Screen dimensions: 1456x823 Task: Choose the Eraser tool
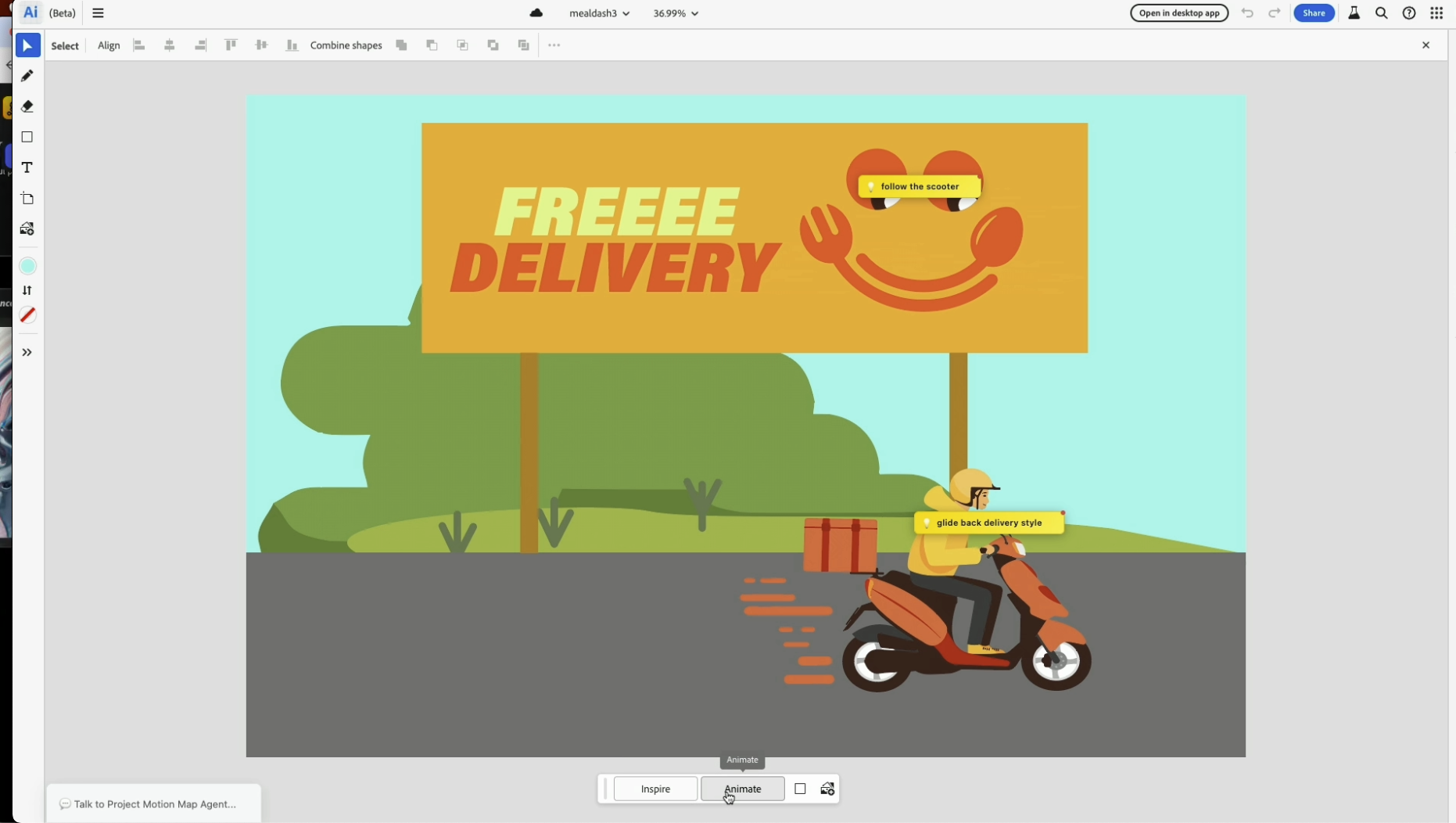[27, 106]
